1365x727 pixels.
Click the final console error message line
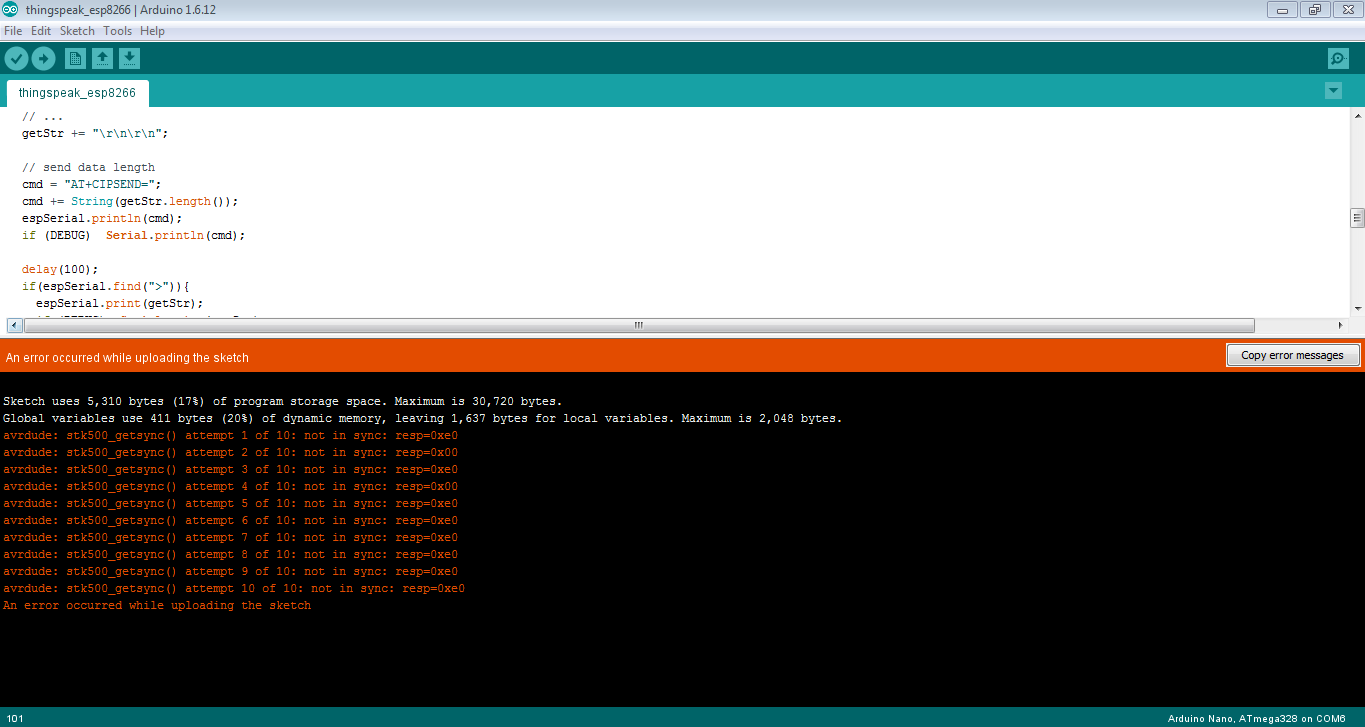[157, 605]
